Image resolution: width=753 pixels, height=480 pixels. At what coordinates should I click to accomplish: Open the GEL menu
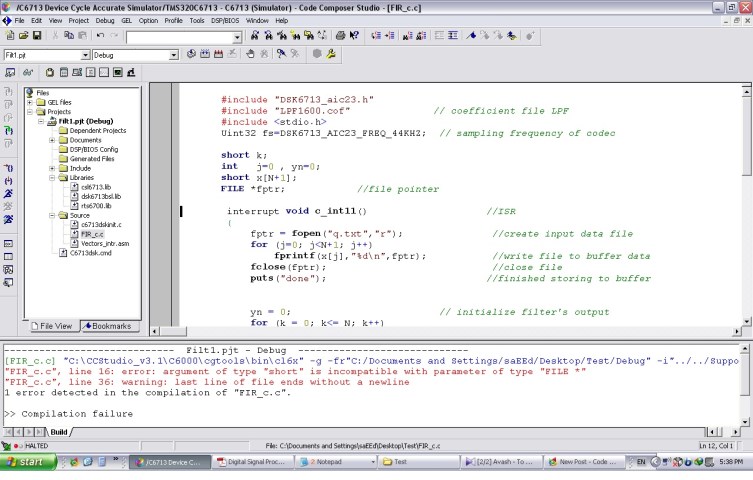pos(126,21)
